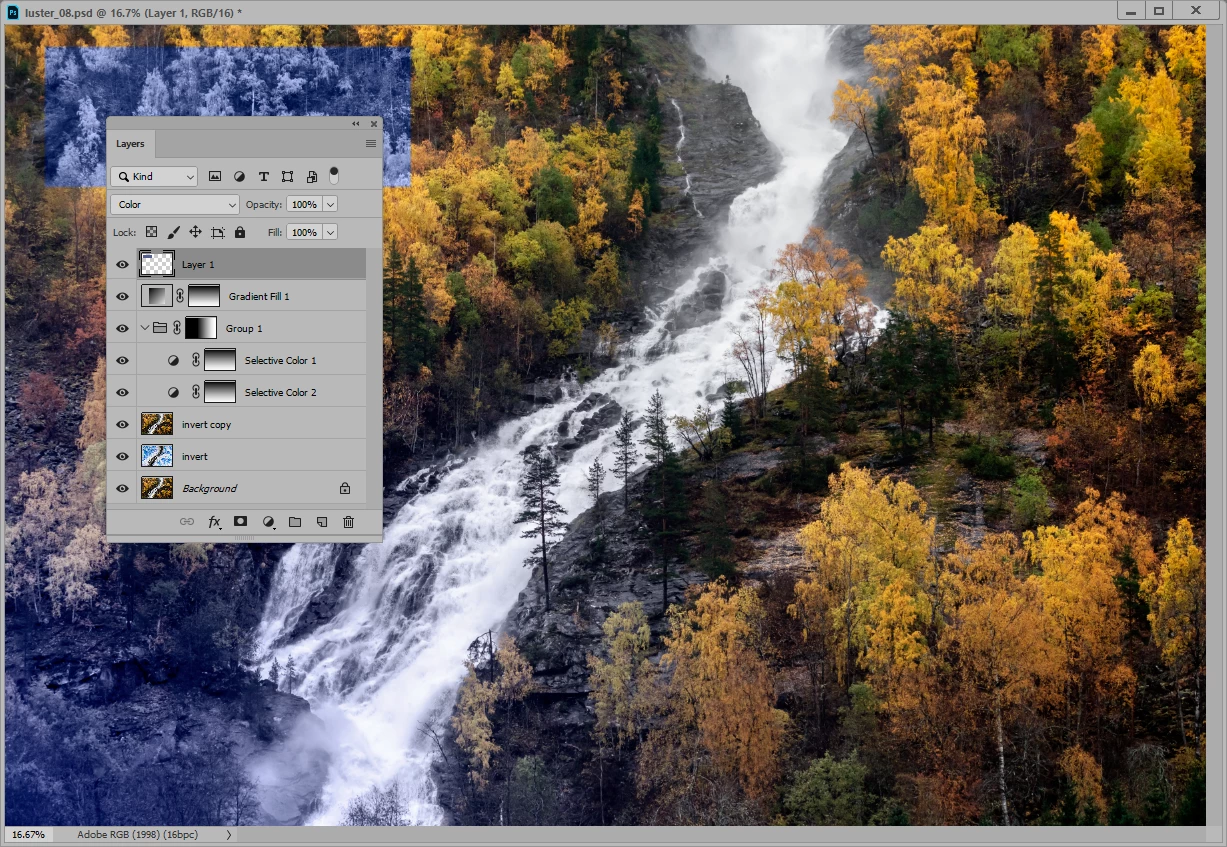Filter layers by smart objects icon

(312, 176)
